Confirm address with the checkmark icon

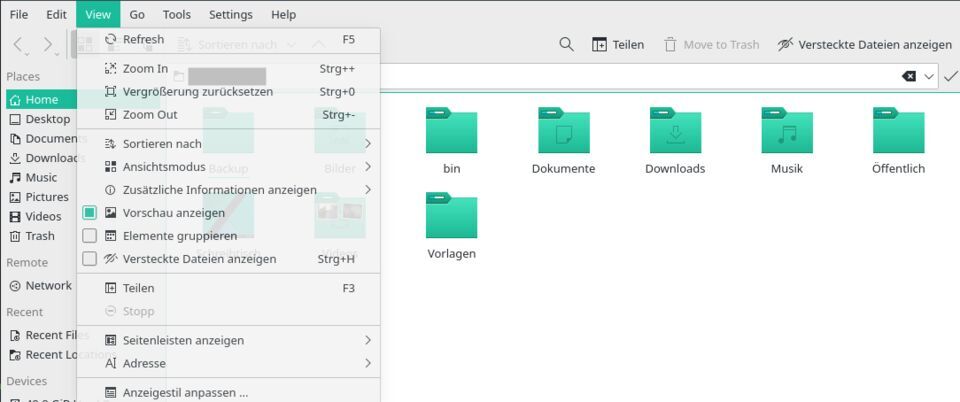coord(950,76)
